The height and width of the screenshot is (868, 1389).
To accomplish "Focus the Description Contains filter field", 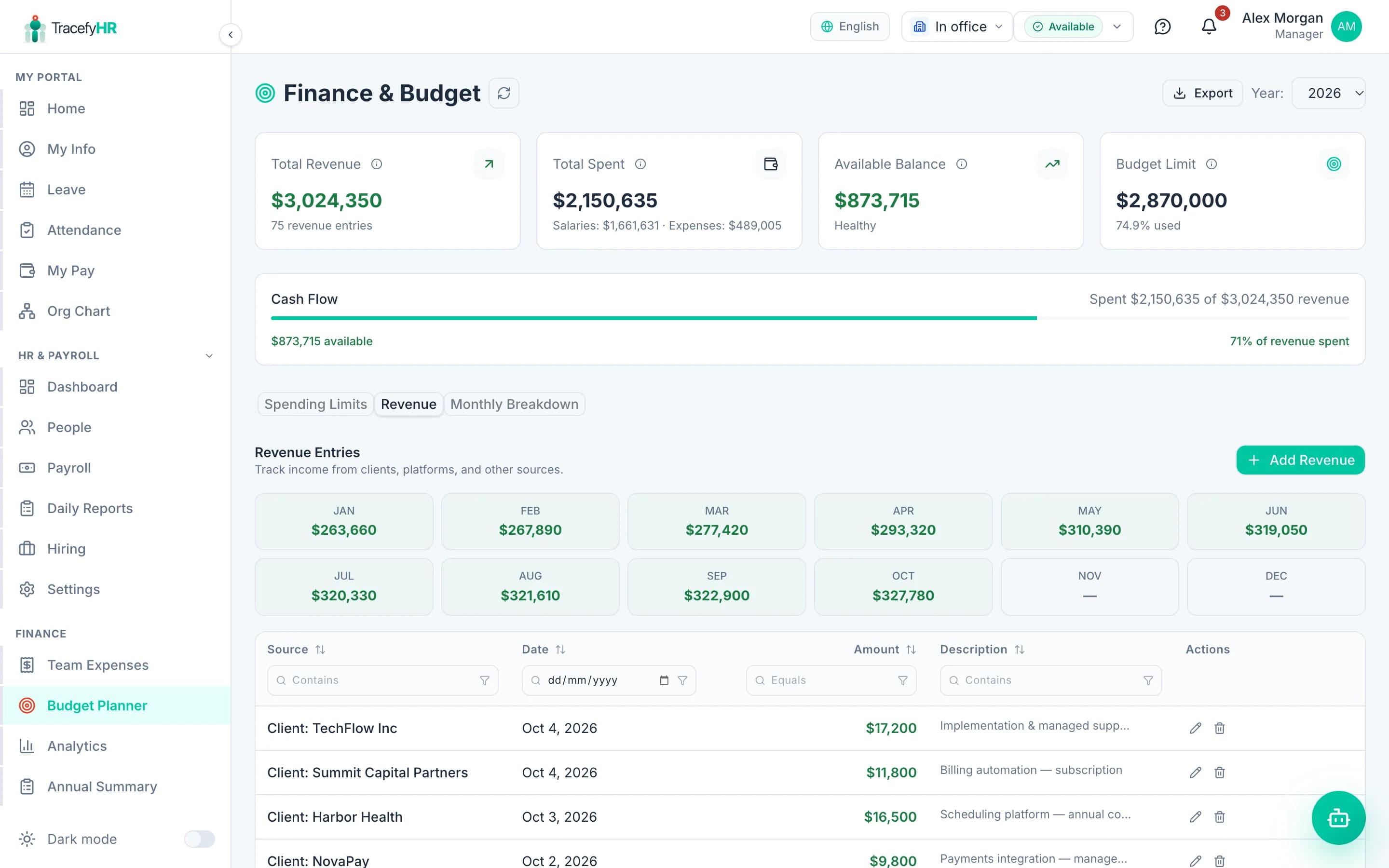I will (x=1050, y=680).
